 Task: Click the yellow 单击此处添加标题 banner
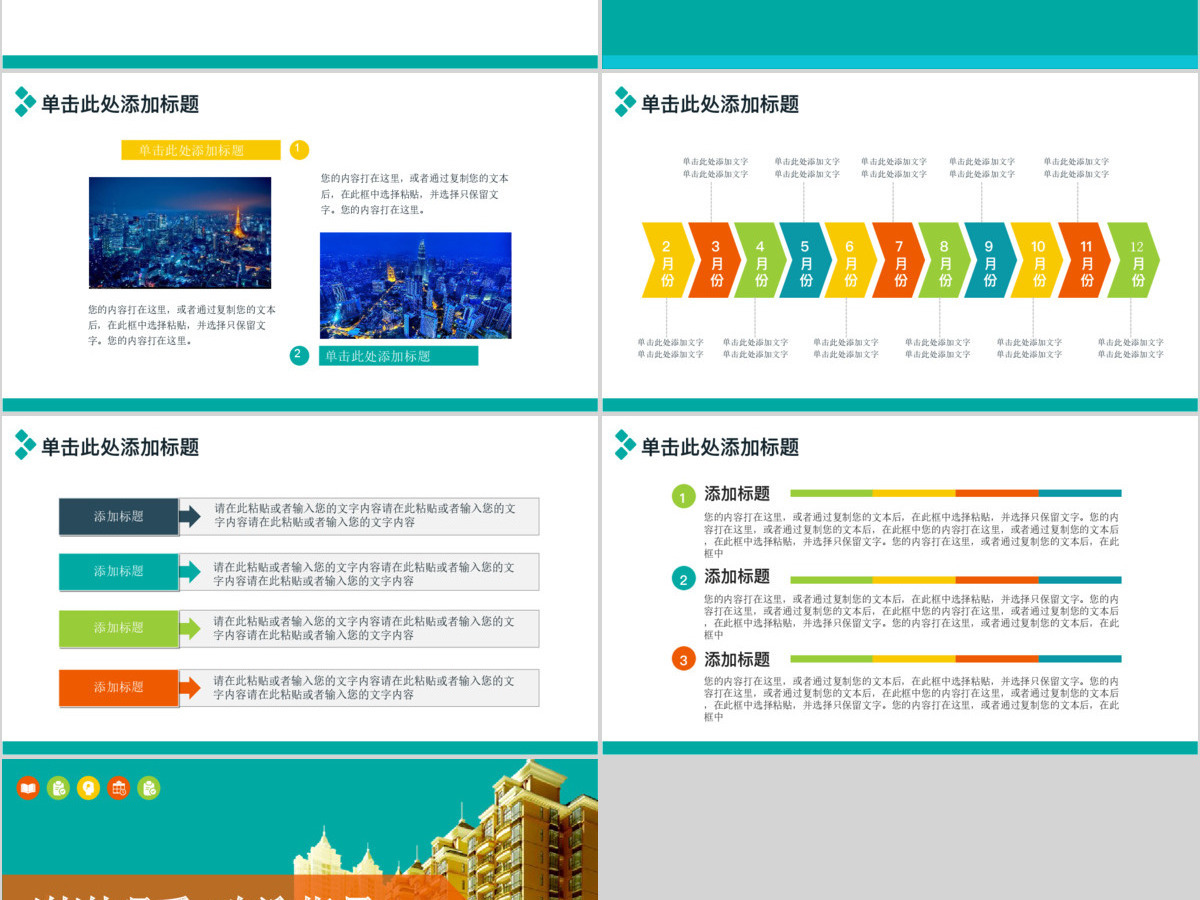201,150
